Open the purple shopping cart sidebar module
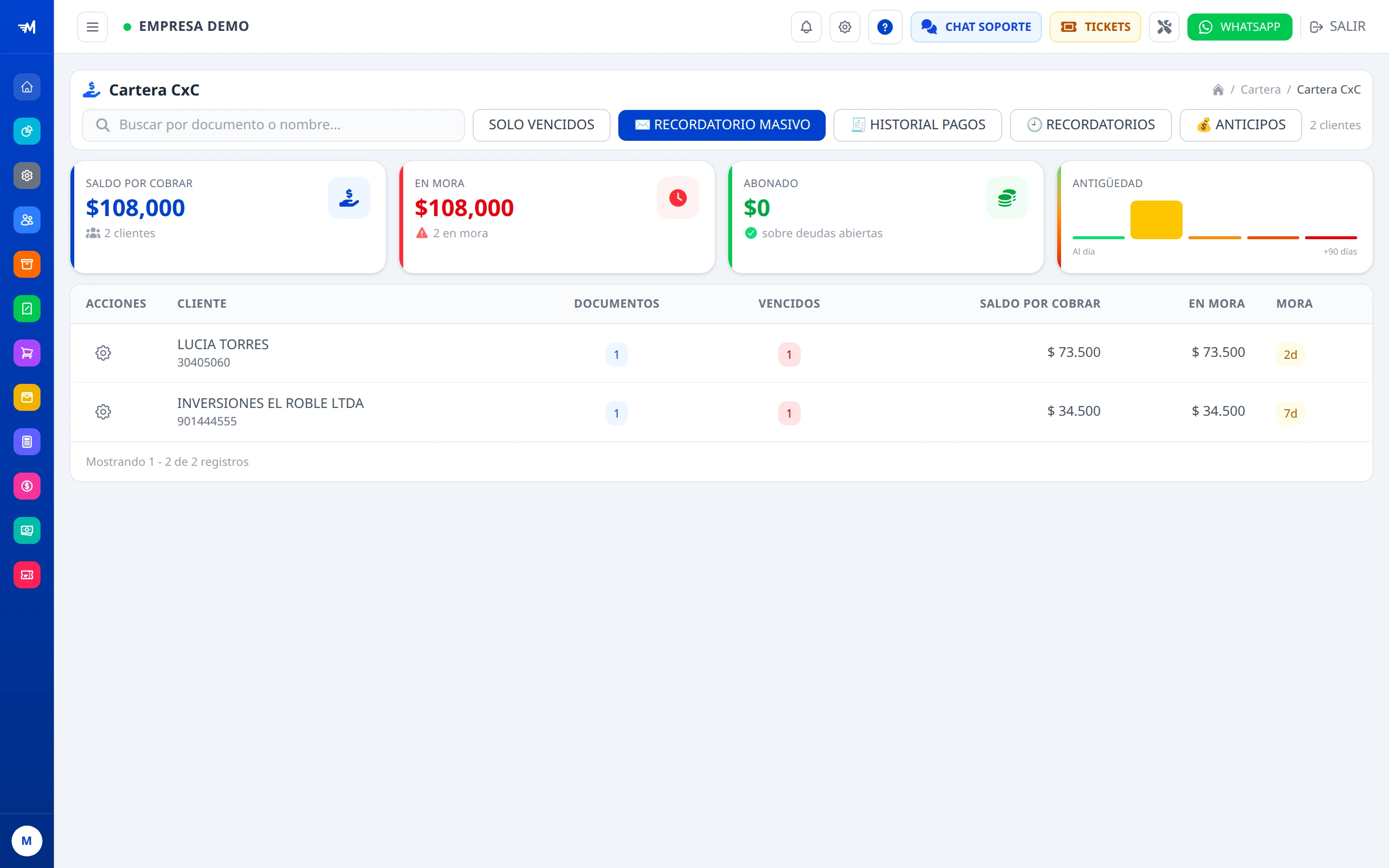The image size is (1389, 868). point(27,353)
